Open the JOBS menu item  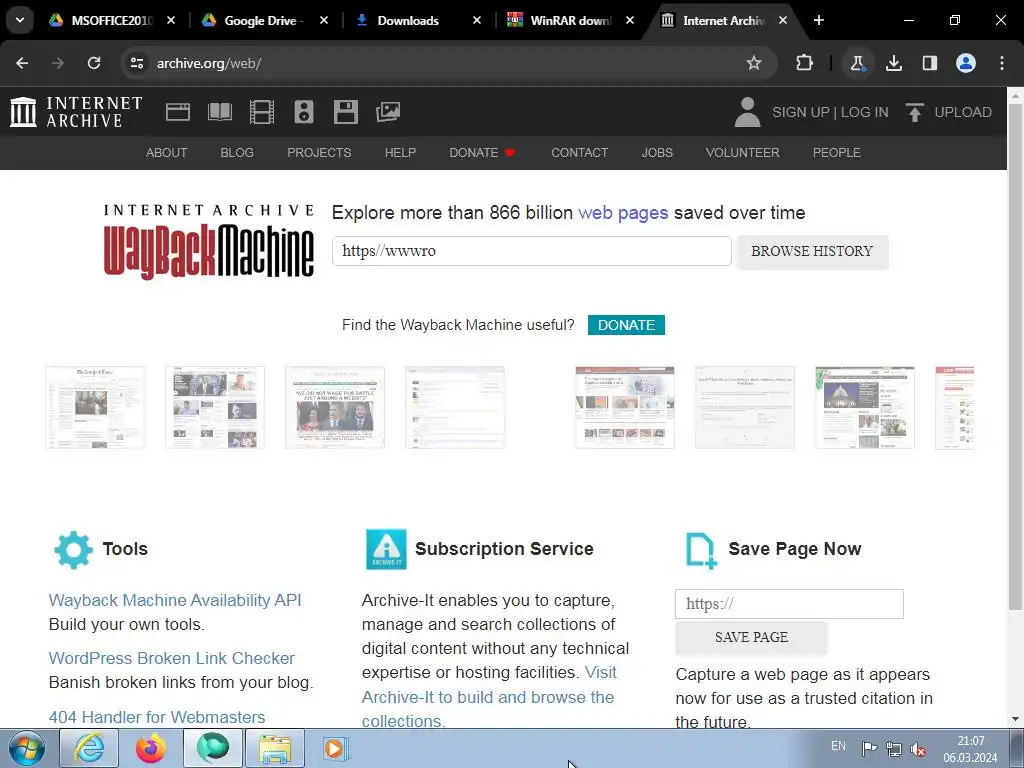coord(657,153)
